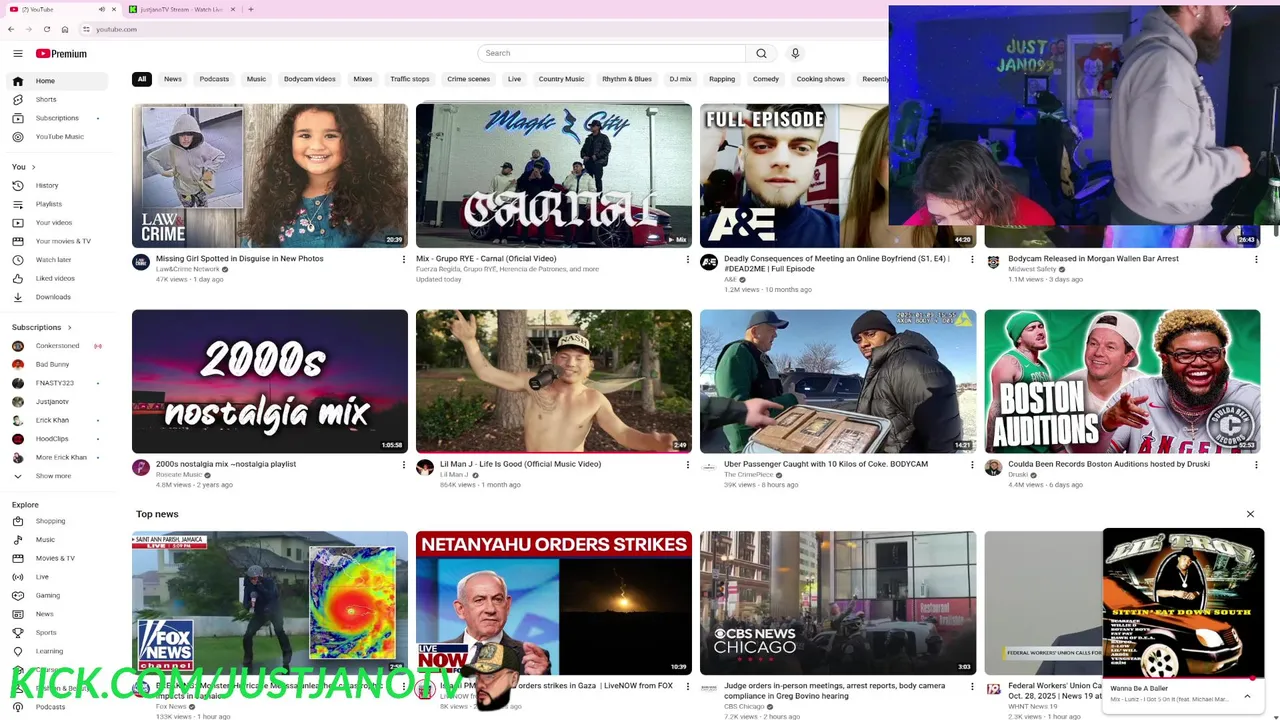Switch to the justjanoTV Stream browser tab
Image resolution: width=1280 pixels, height=720 pixels.
click(181, 9)
